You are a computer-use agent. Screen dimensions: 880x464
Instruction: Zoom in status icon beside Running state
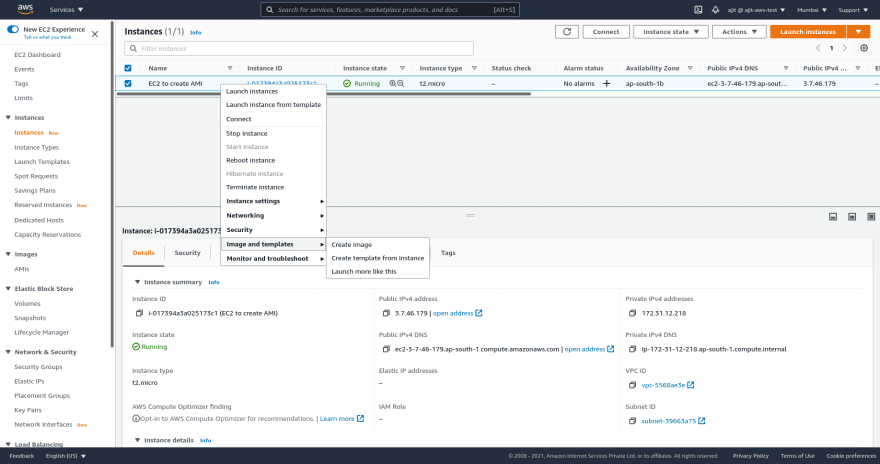tap(393, 84)
